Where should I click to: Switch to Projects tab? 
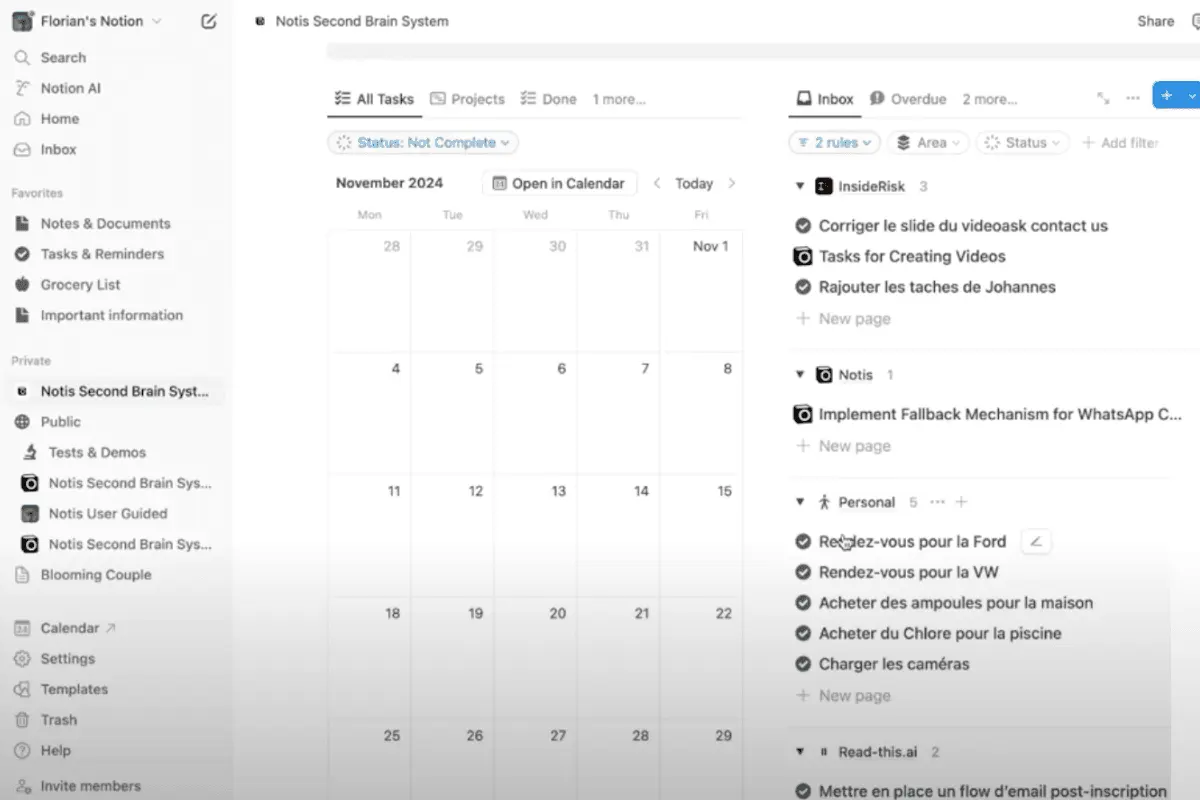tap(467, 99)
